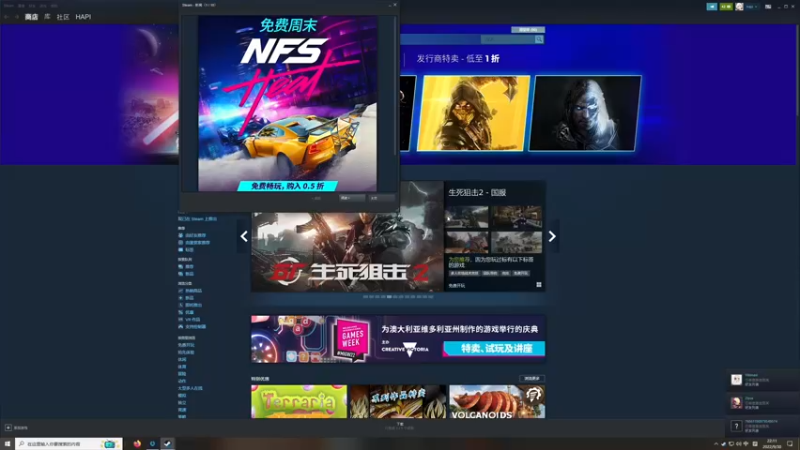
Task: Click the first 生死狙击2 screenshot
Action: tap(466, 217)
